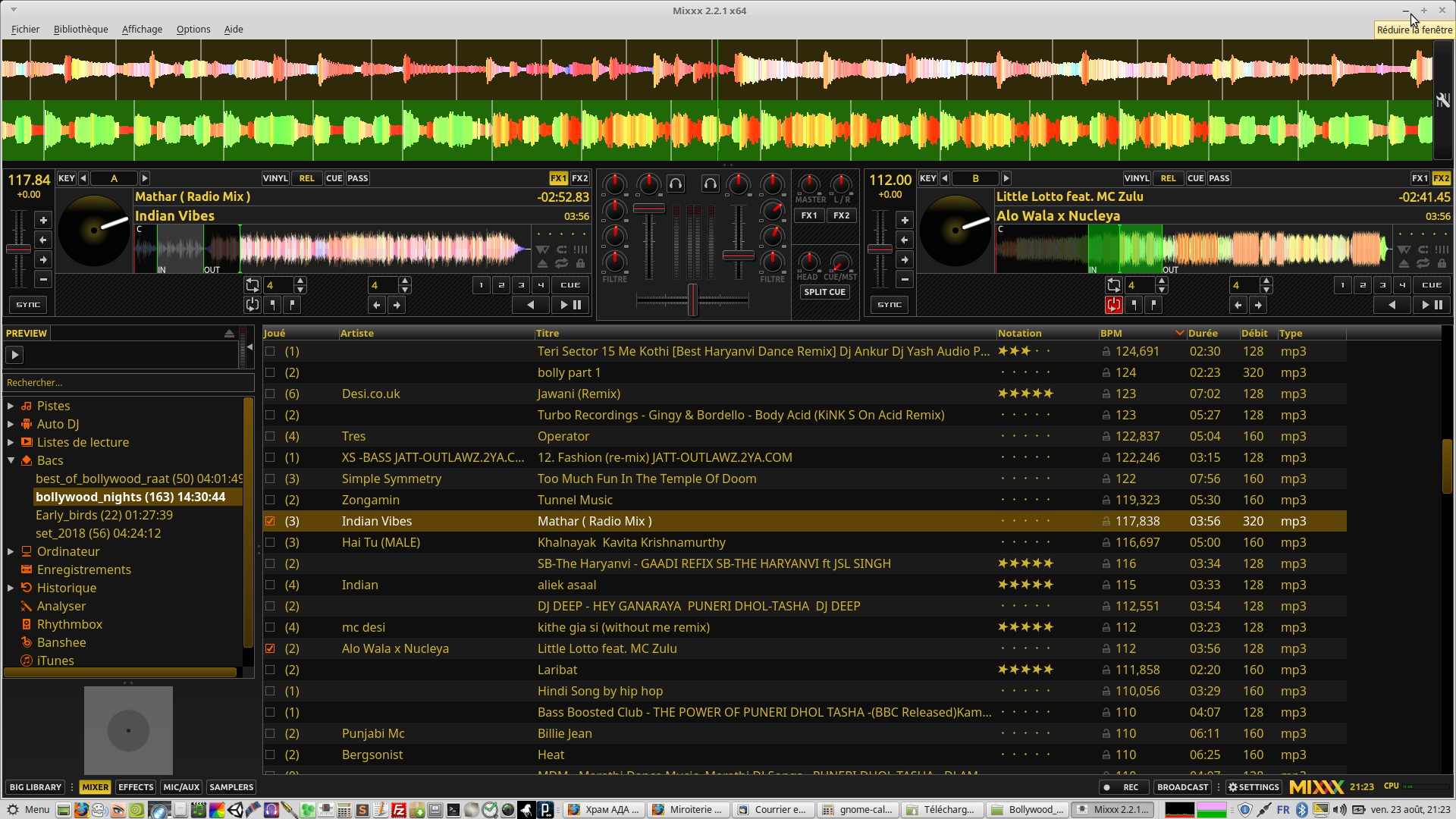Image resolution: width=1456 pixels, height=819 pixels.
Task: Uncheck played box for Mathar ( Radio Mix )
Action: point(270,521)
